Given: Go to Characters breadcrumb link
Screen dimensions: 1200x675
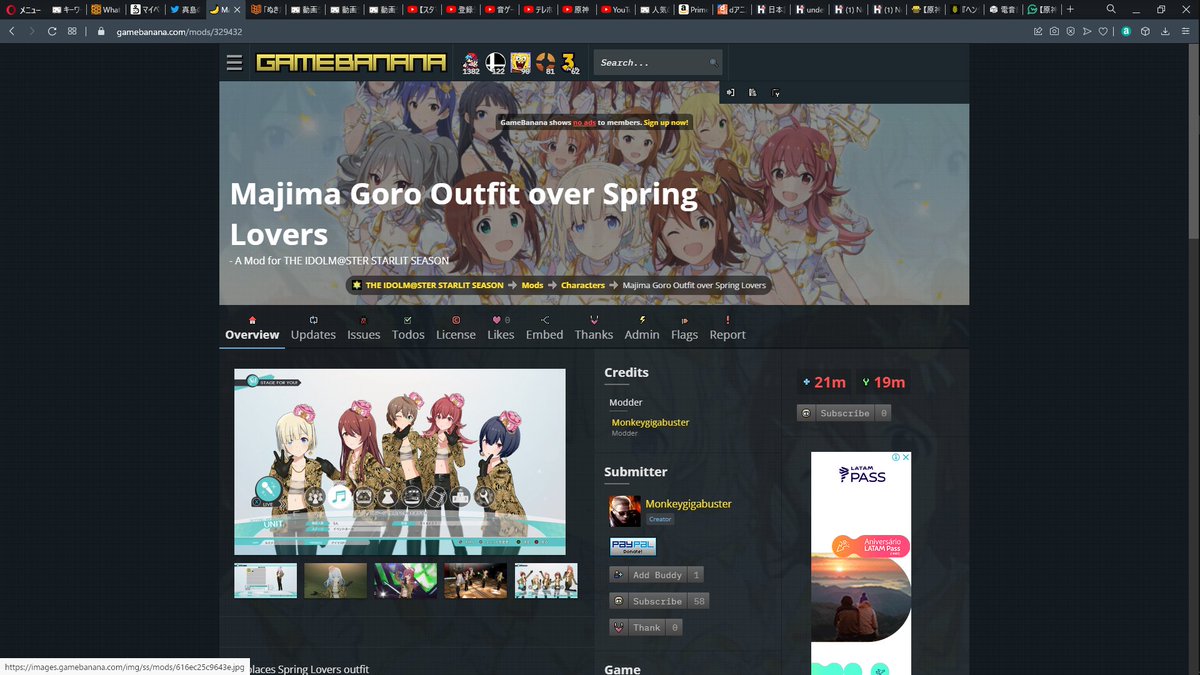Looking at the screenshot, I should tap(583, 285).
